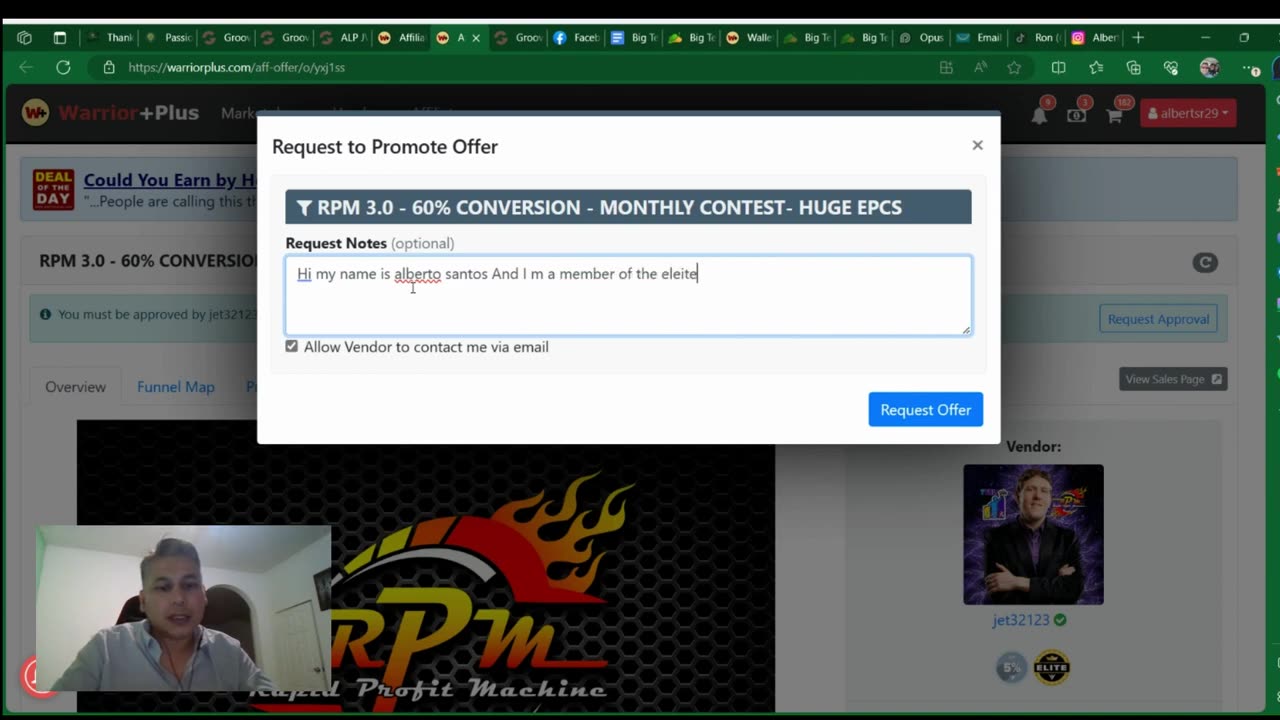Open the Could You Earn deal link
This screenshot has width=1280, height=720.
pos(170,180)
